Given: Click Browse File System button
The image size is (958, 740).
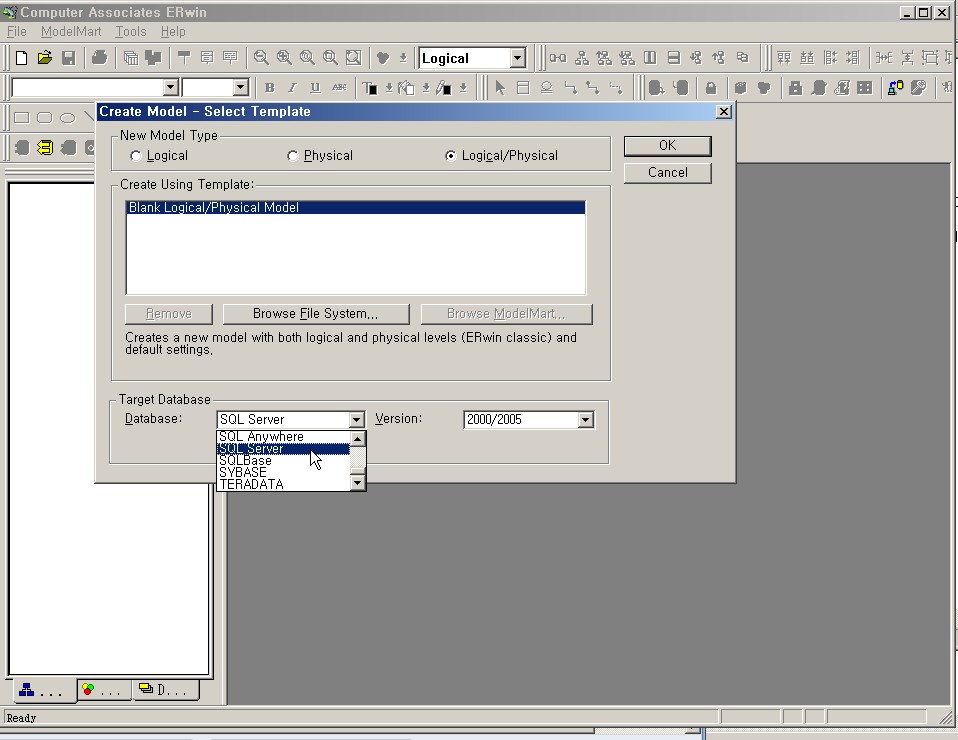Looking at the screenshot, I should click(316, 314).
